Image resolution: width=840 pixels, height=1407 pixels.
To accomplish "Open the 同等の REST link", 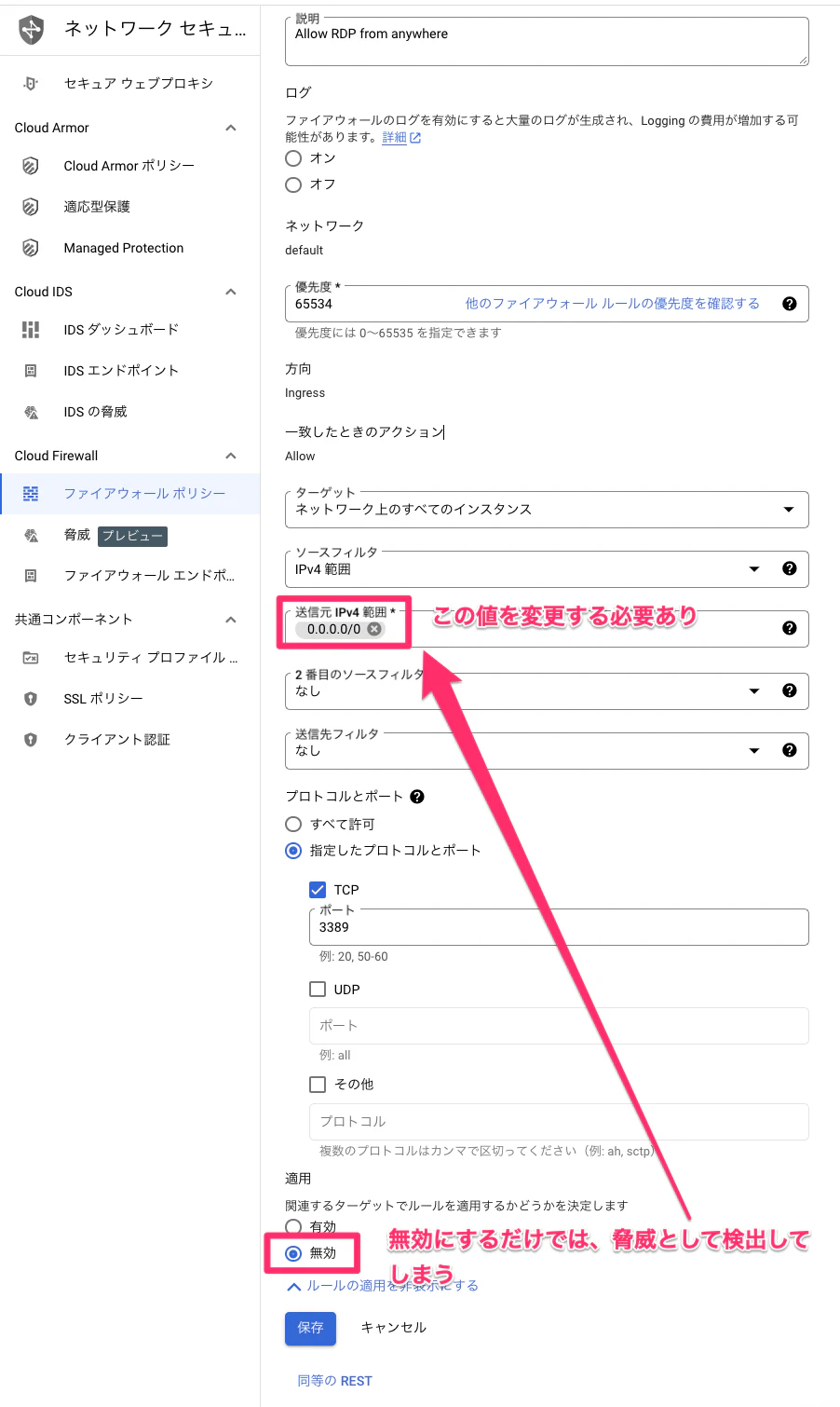I will coord(334,1381).
